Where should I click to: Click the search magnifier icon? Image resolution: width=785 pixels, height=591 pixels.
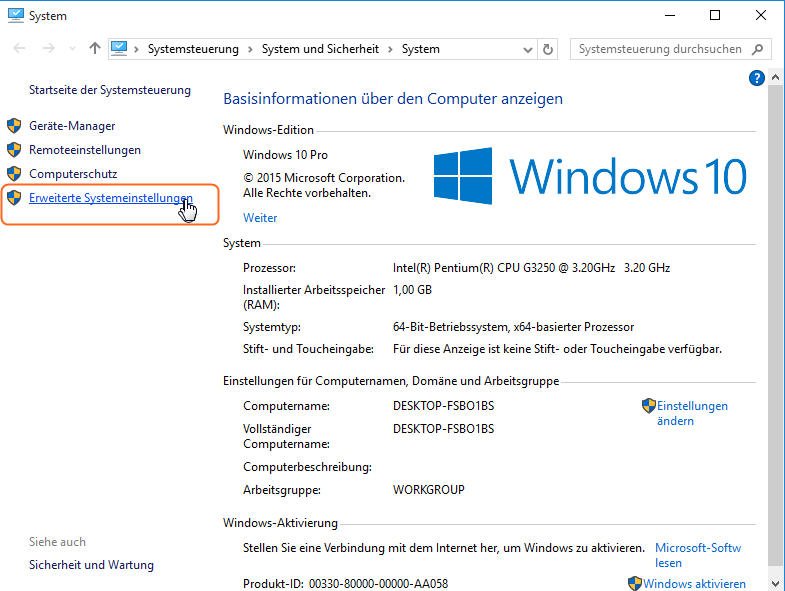[757, 49]
